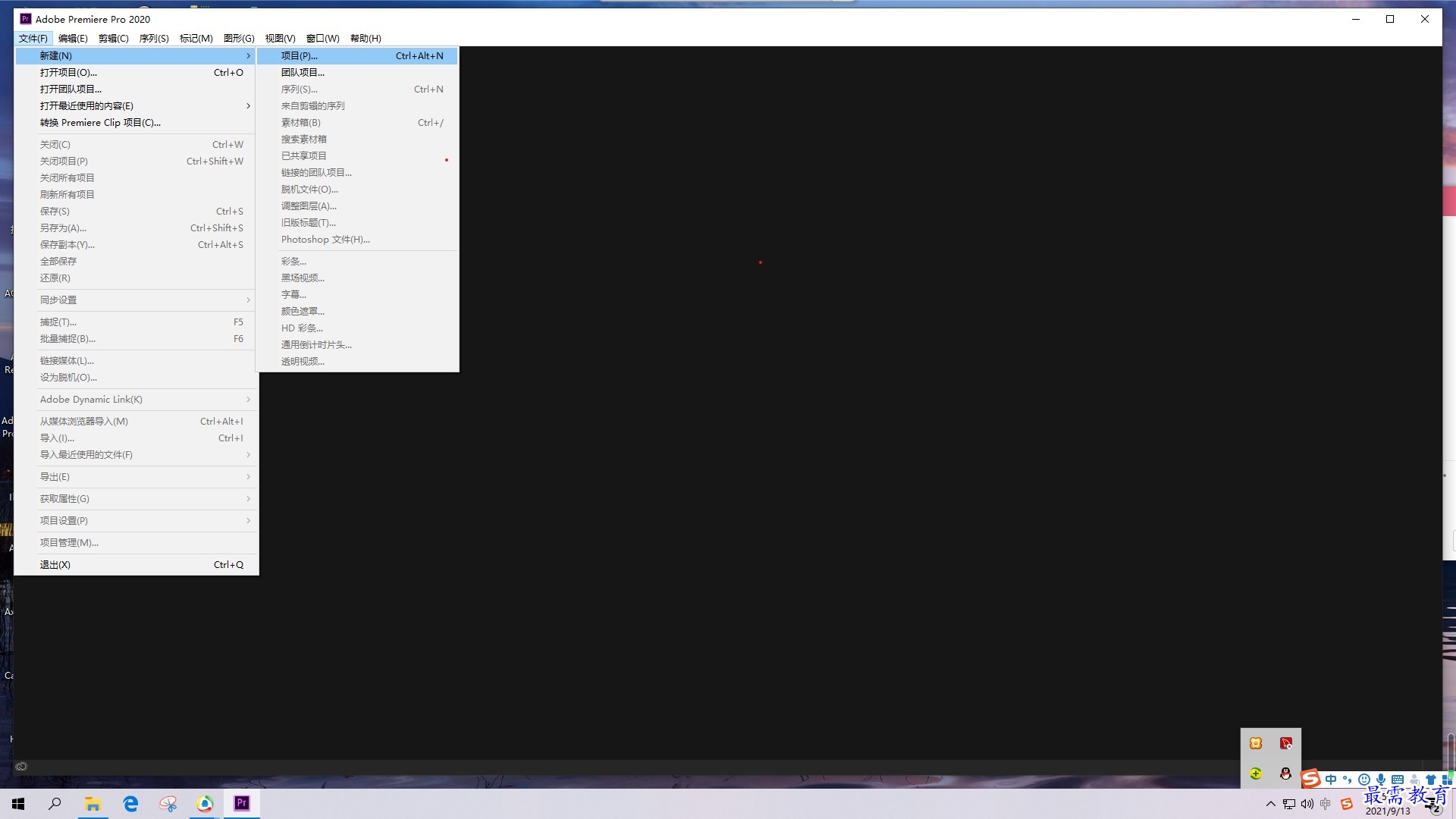The image size is (1456, 819).
Task: Toggle Sogou punctuation mode
Action: tap(1348, 780)
